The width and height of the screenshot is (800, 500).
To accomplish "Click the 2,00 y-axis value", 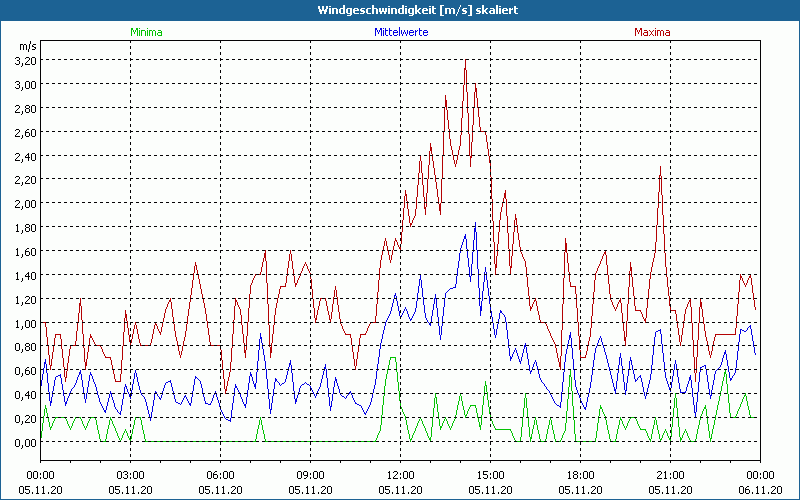I will click(x=26, y=204).
